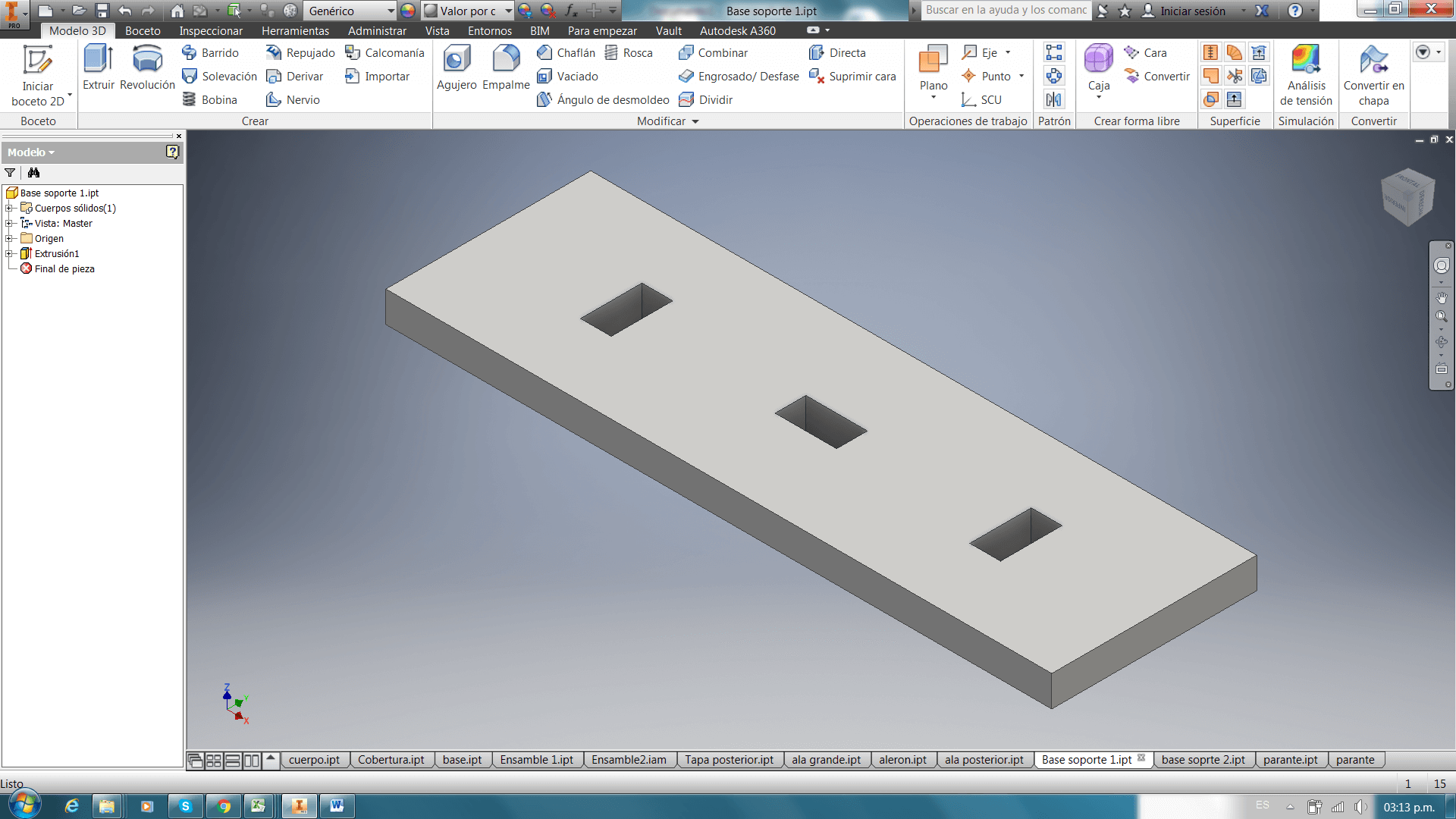Open the Modelo browser dropdown
The width and height of the screenshot is (1456, 819).
(32, 152)
